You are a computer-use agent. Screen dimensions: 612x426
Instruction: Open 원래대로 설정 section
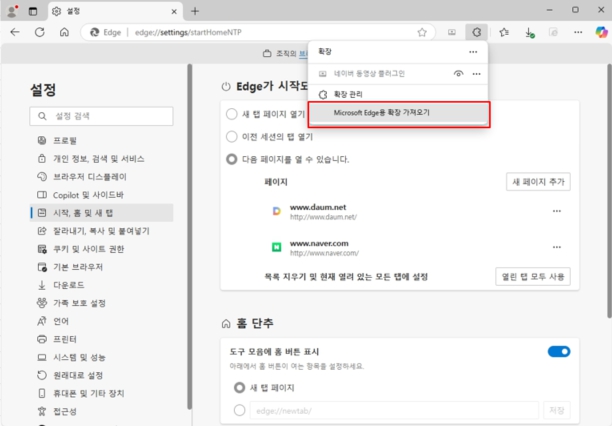[x=101, y=375]
